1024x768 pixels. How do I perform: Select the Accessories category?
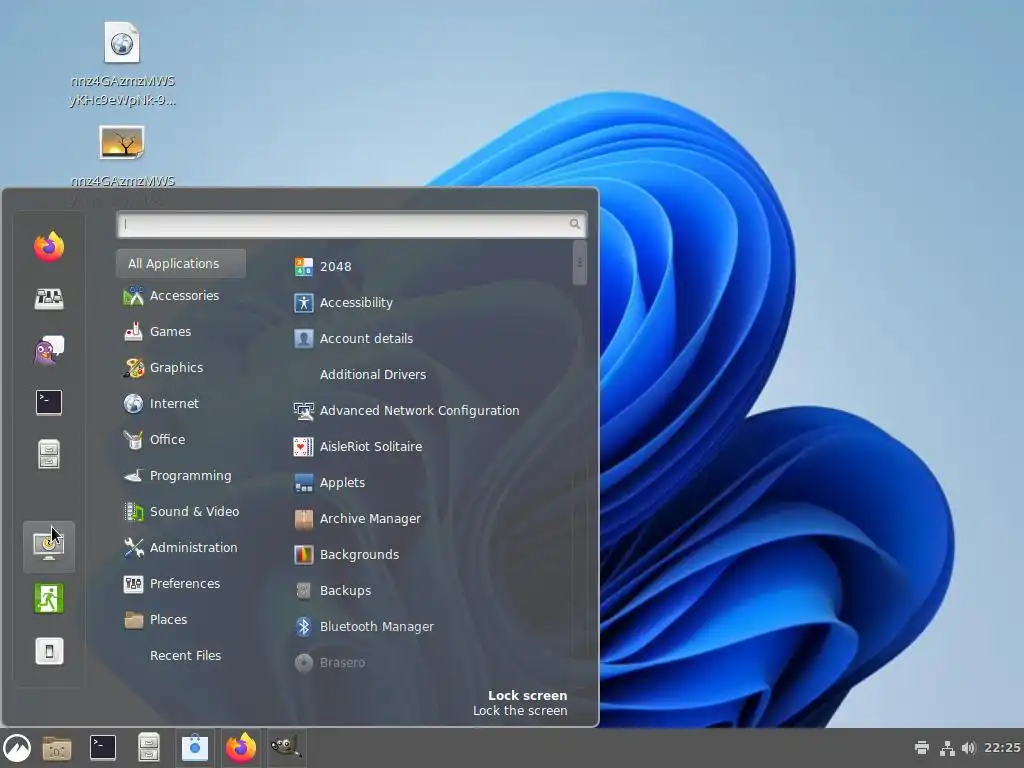point(171,296)
